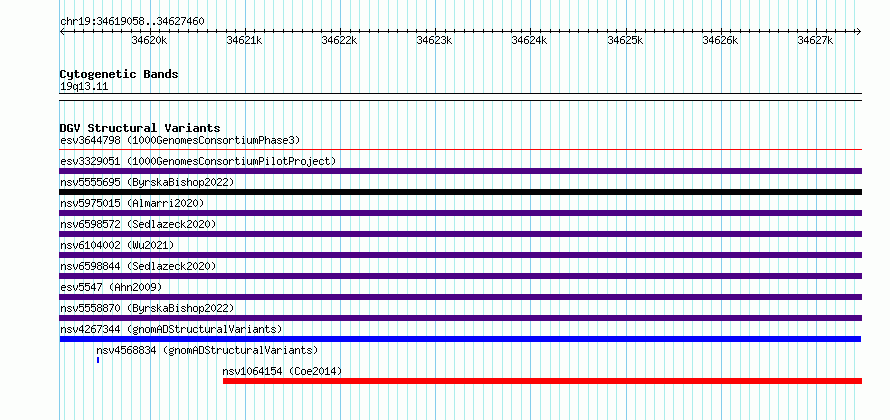Click the Cytogenetic Bands track title
This screenshot has width=890, height=420.
[119, 74]
